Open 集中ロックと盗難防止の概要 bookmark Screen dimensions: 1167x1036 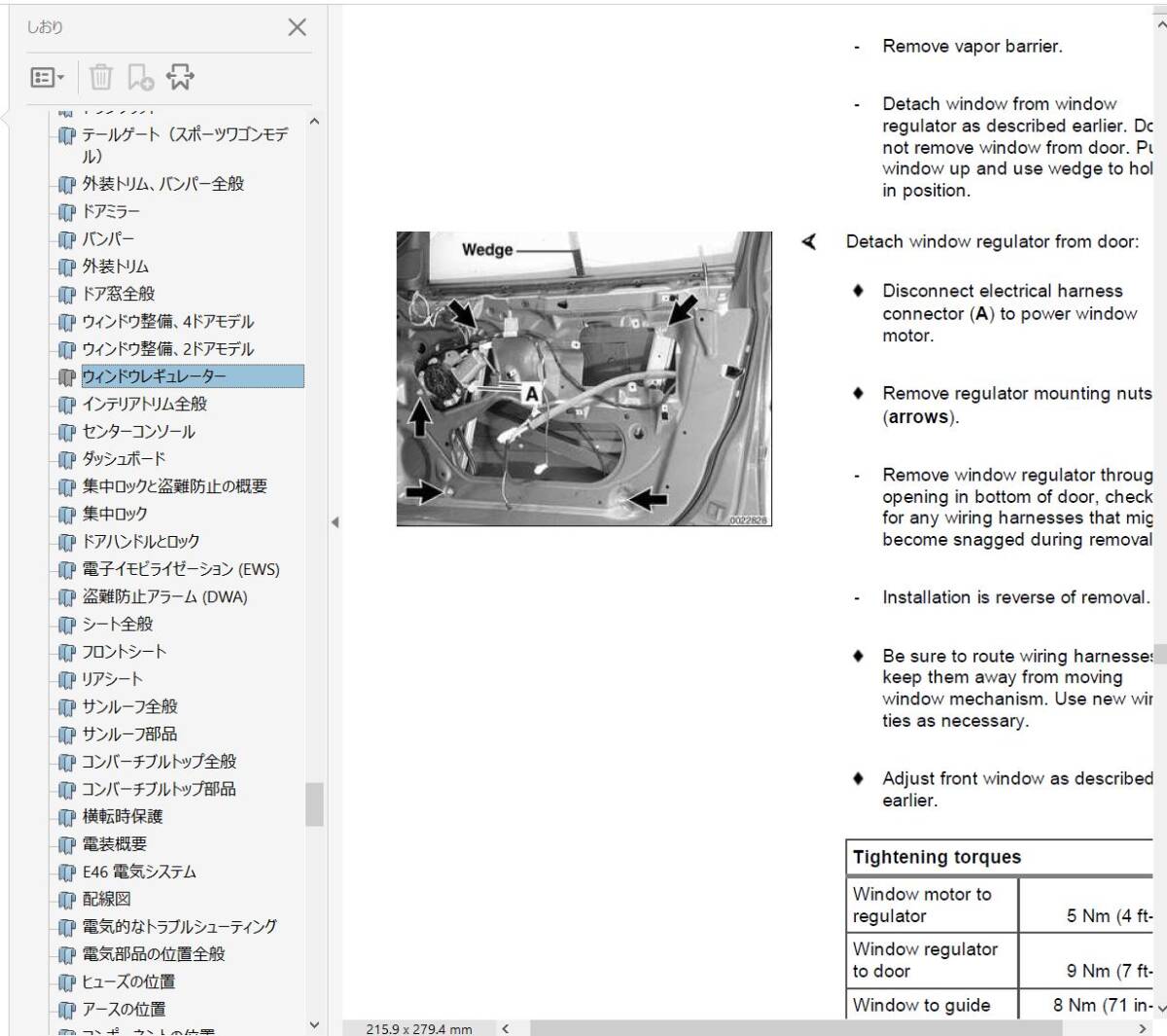click(x=175, y=486)
